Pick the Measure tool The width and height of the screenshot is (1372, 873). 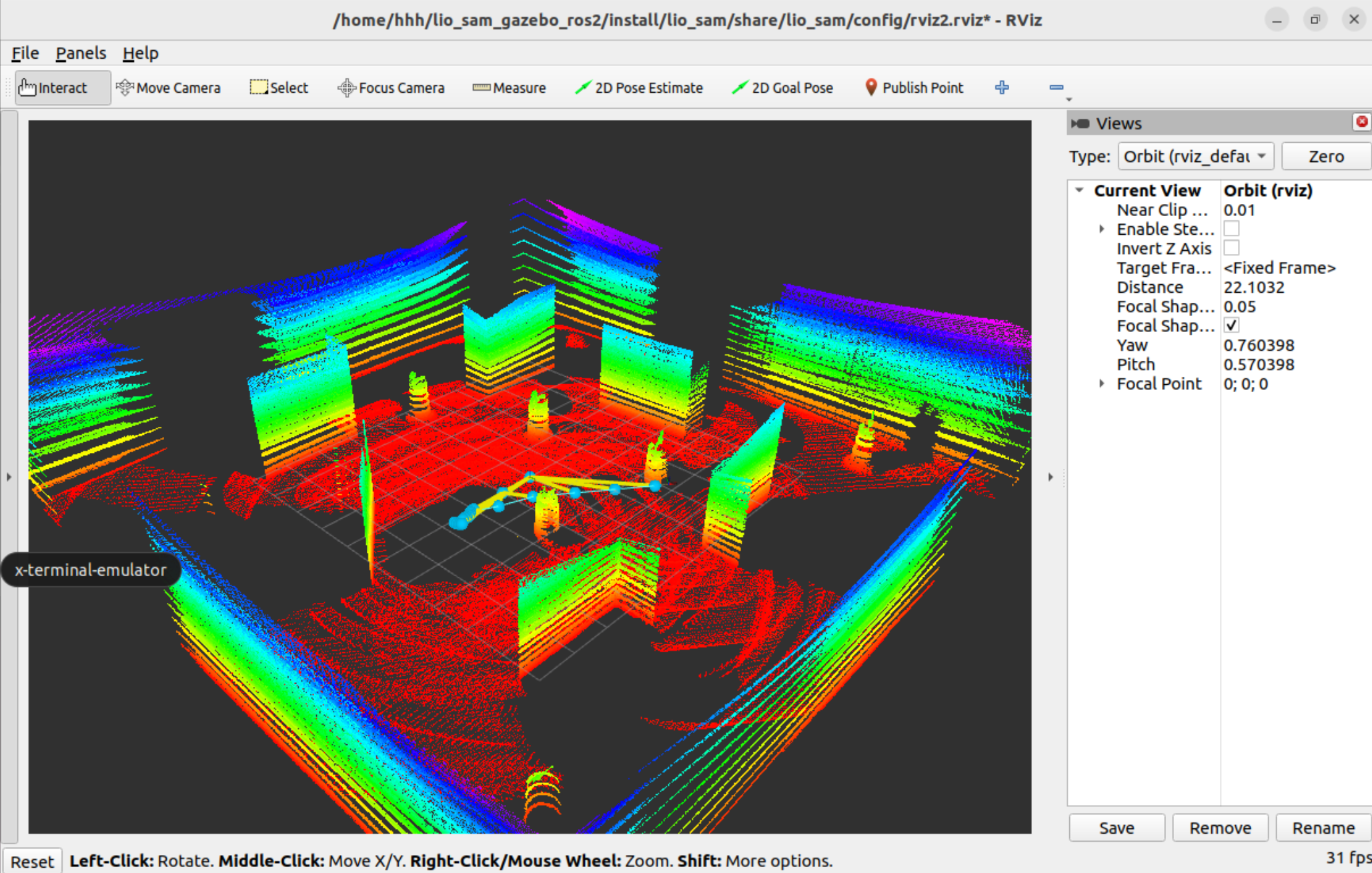(x=509, y=88)
